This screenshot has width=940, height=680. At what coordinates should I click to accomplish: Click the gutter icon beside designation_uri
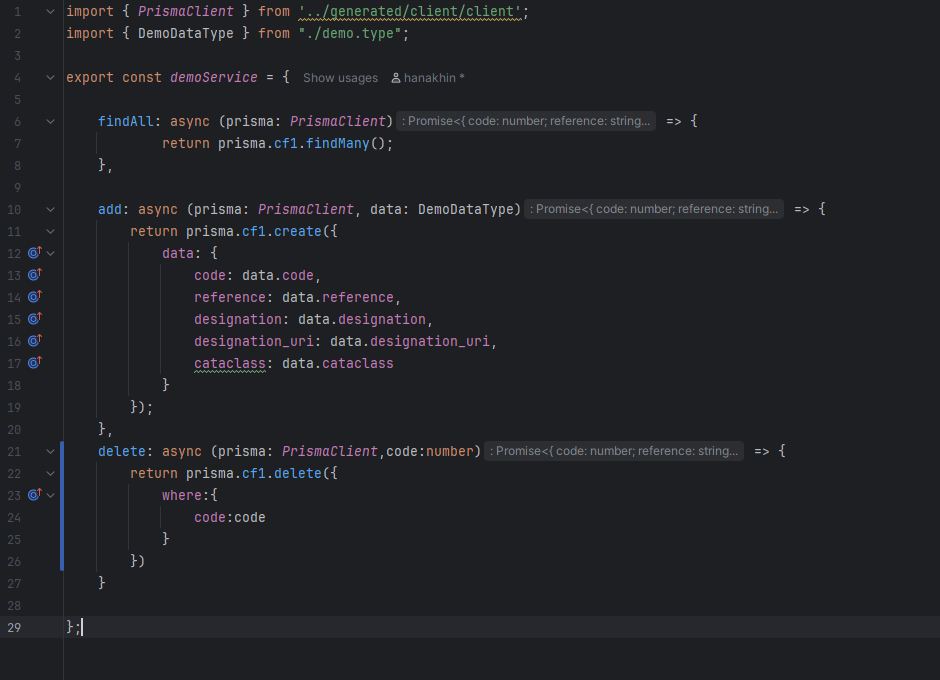(34, 341)
